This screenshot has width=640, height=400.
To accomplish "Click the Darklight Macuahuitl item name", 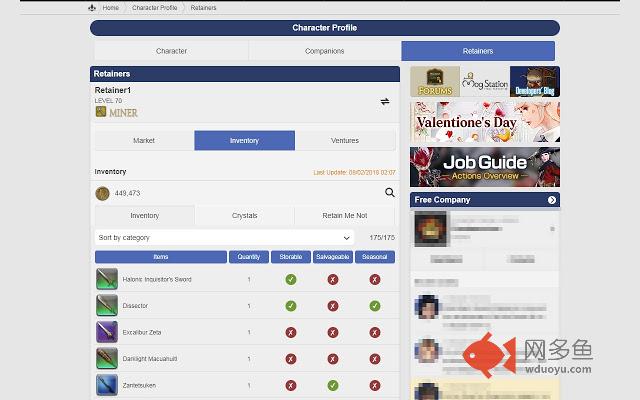I will 150,359.
